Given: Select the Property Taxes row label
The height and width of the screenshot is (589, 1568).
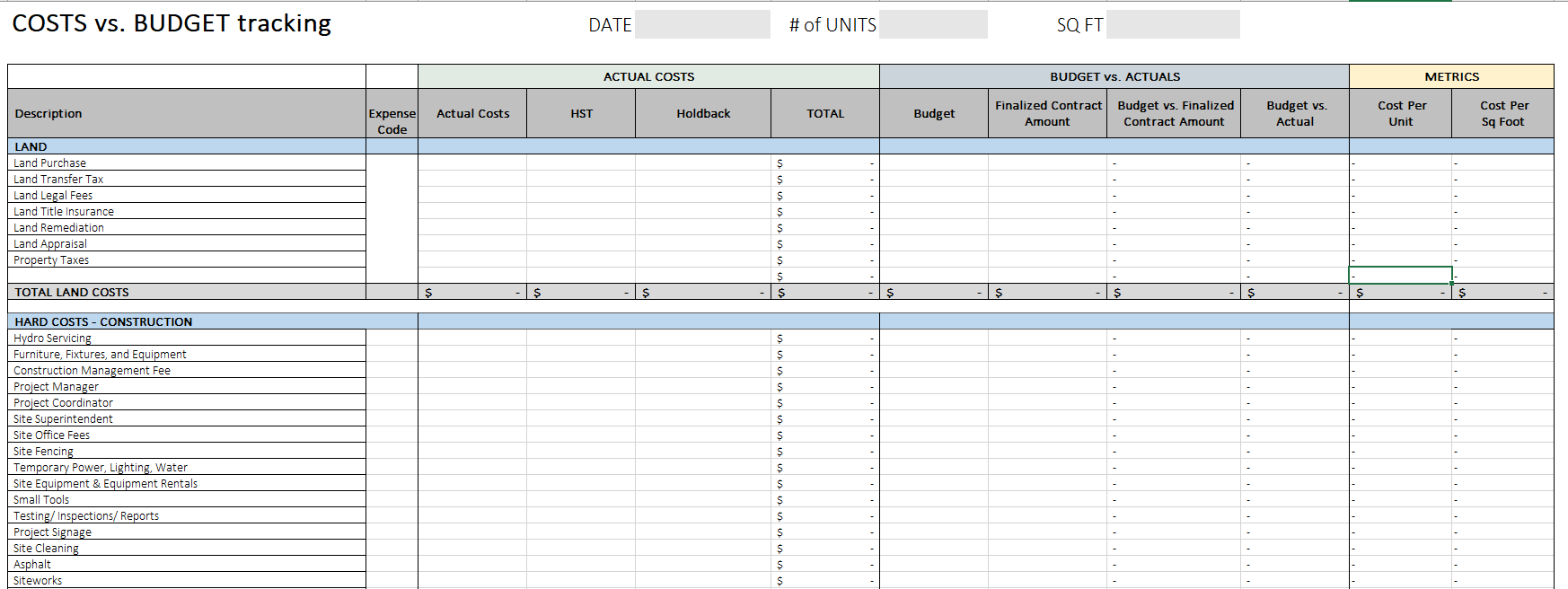Looking at the screenshot, I should (x=51, y=259).
